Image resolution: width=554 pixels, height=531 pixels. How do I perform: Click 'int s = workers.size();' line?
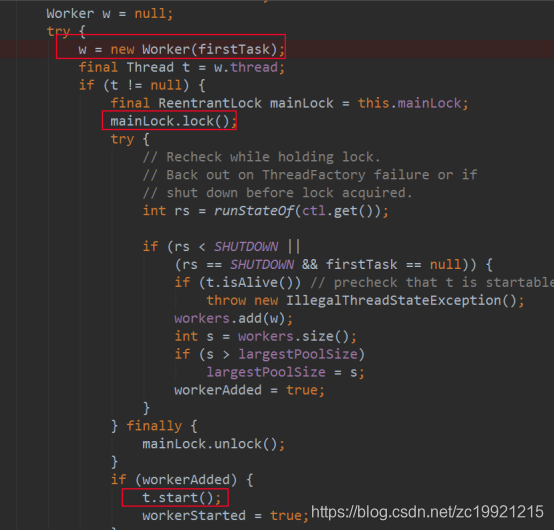pyautogui.click(x=265, y=336)
